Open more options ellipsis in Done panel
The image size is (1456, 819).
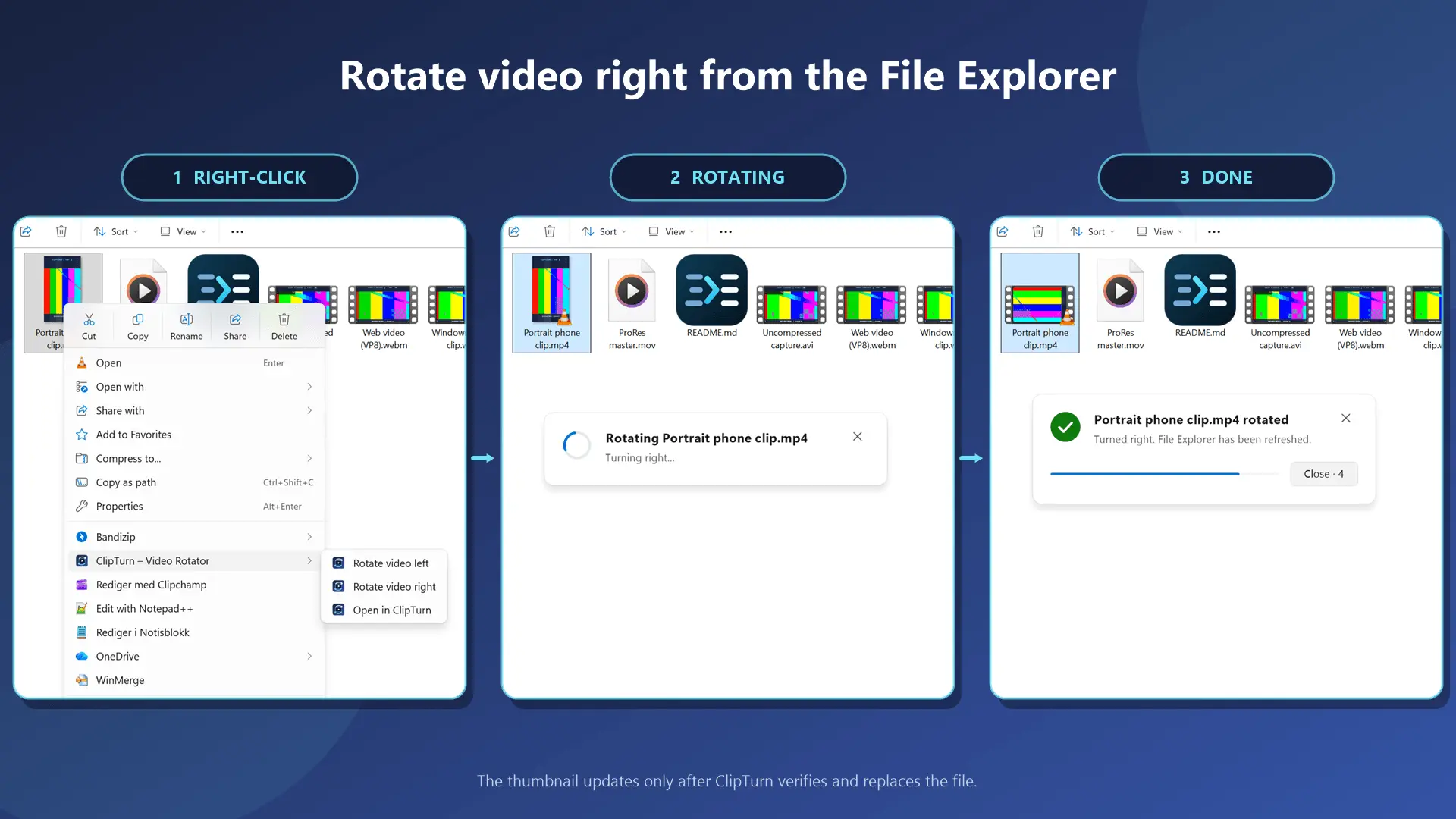pos(1214,232)
